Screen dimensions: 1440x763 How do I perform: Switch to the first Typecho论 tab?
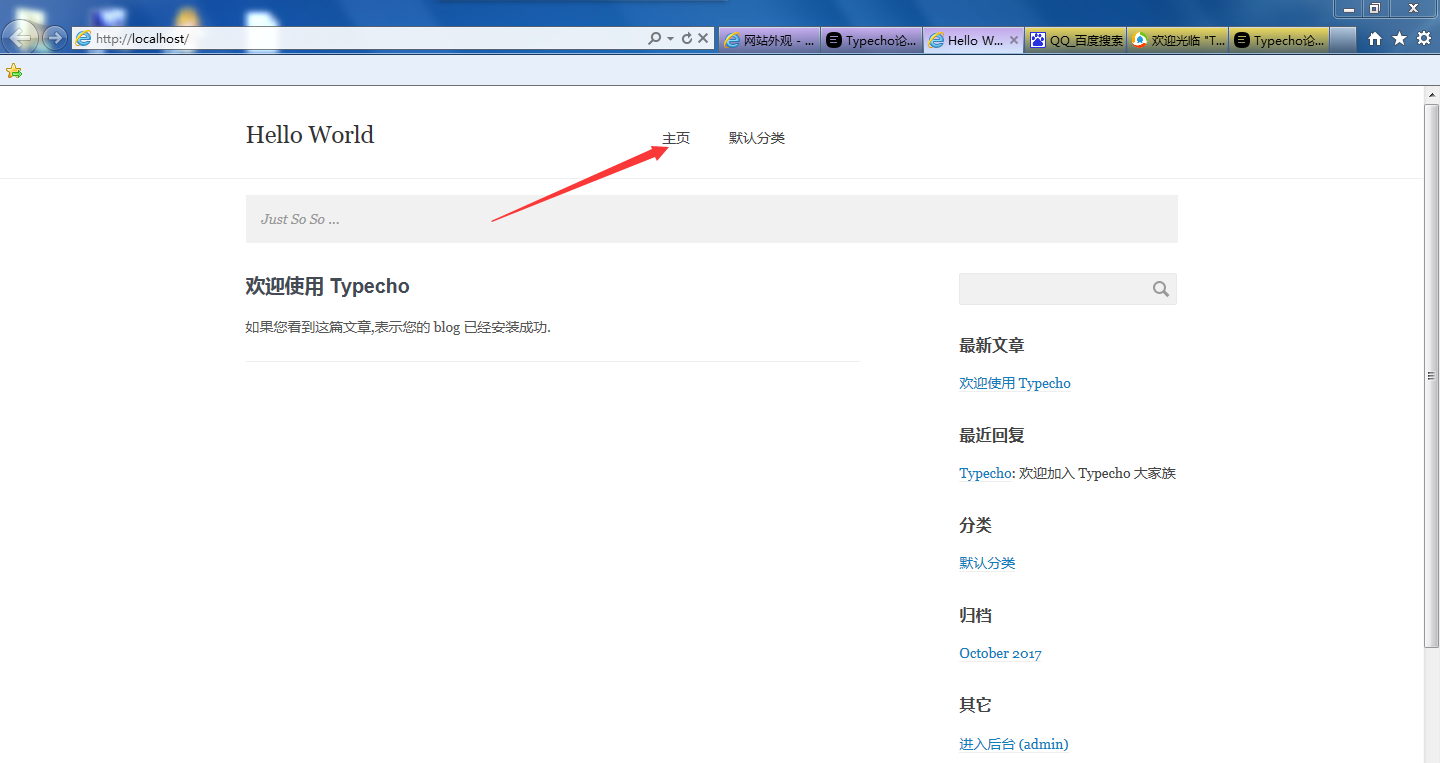(x=871, y=40)
